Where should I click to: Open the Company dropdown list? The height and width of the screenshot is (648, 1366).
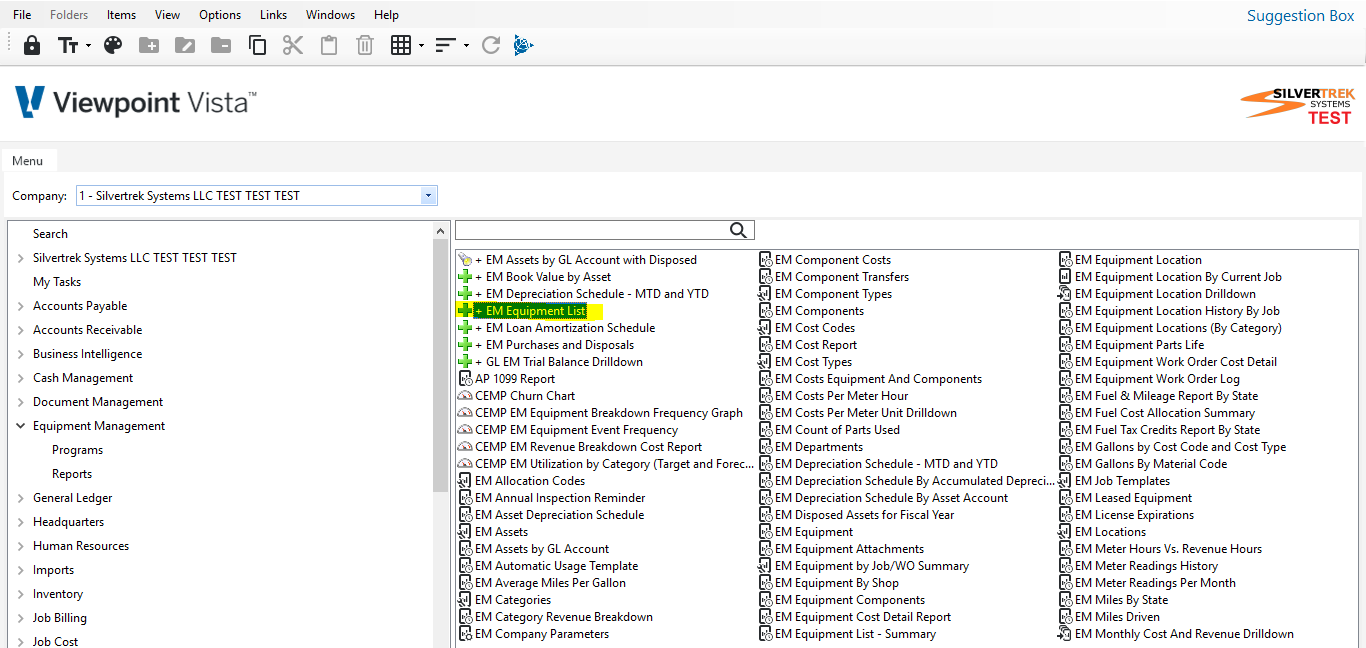[429, 196]
